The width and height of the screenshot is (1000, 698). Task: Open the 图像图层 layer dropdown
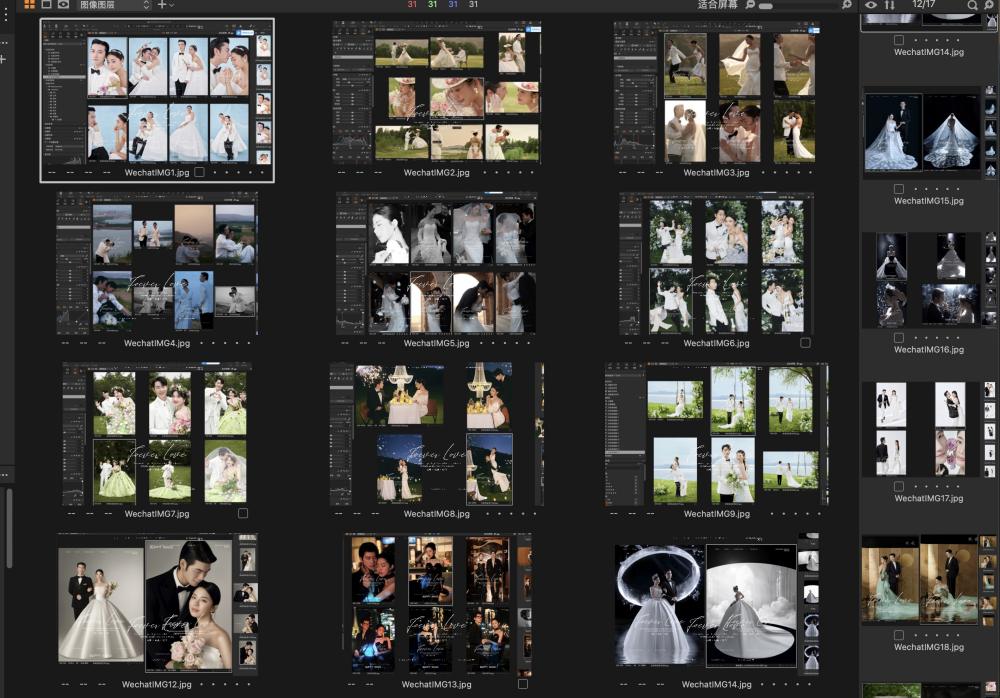click(x=114, y=5)
